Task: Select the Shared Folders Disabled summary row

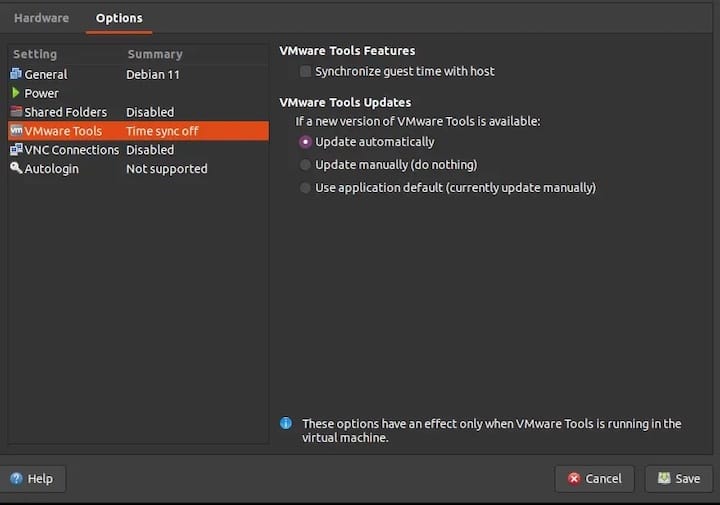Action: pos(138,112)
